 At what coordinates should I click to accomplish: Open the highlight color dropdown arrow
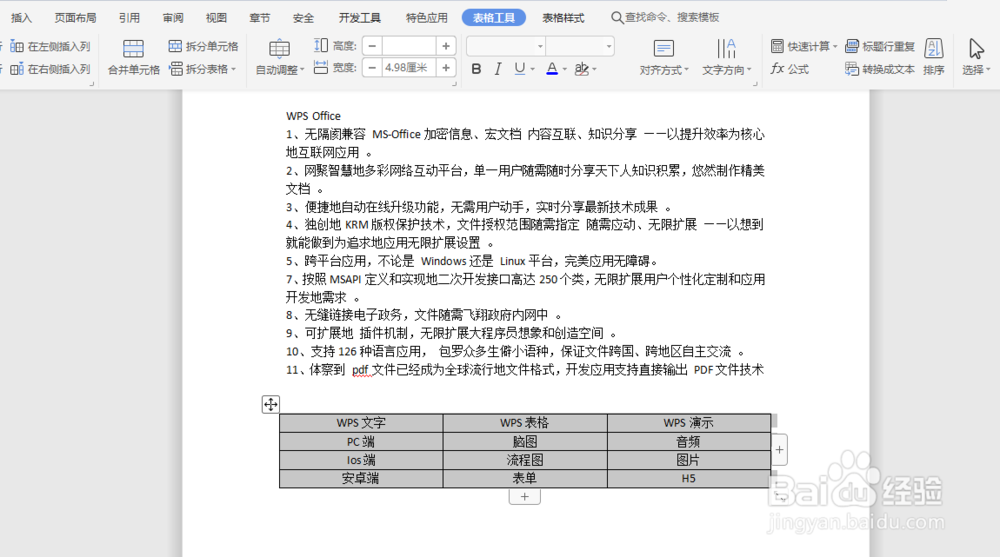pos(594,69)
